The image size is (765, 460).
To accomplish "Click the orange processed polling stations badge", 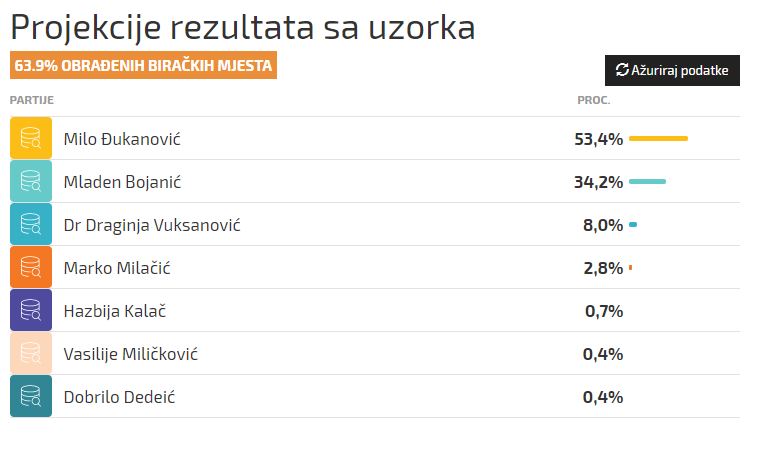I will click(143, 65).
